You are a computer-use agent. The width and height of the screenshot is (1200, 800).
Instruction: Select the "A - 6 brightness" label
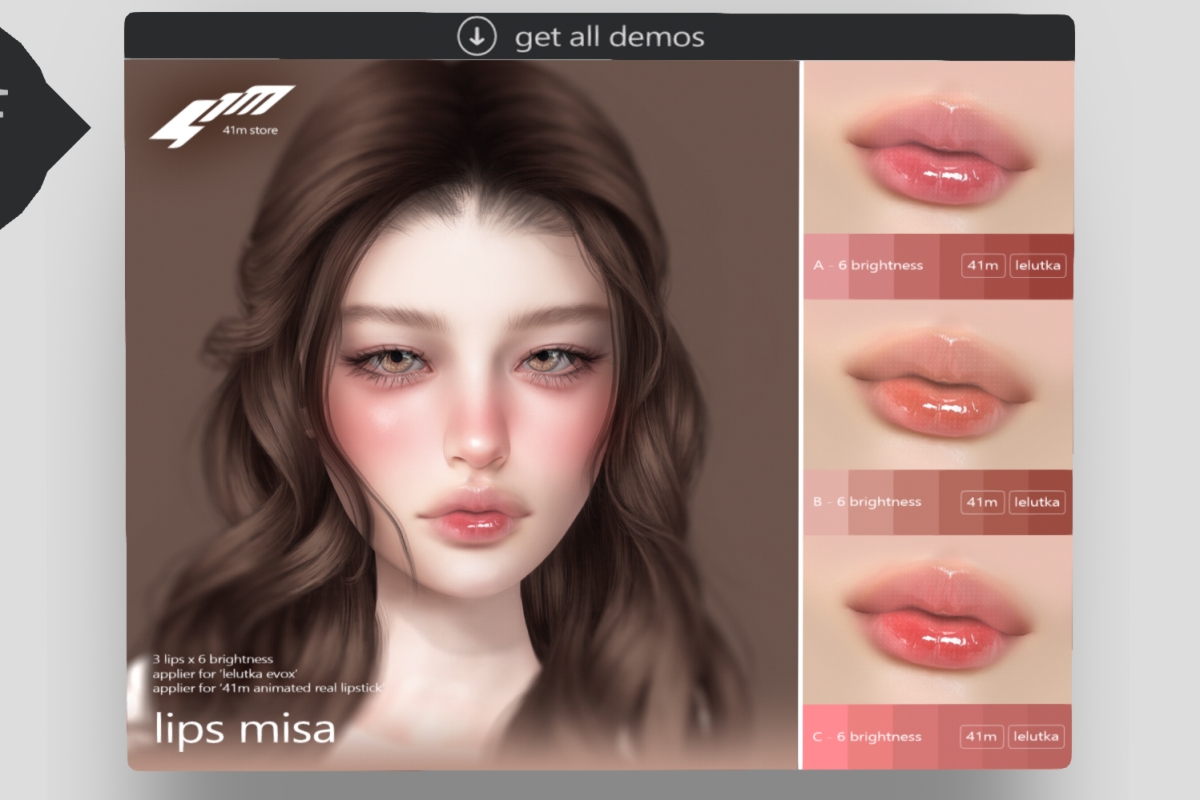tap(868, 266)
